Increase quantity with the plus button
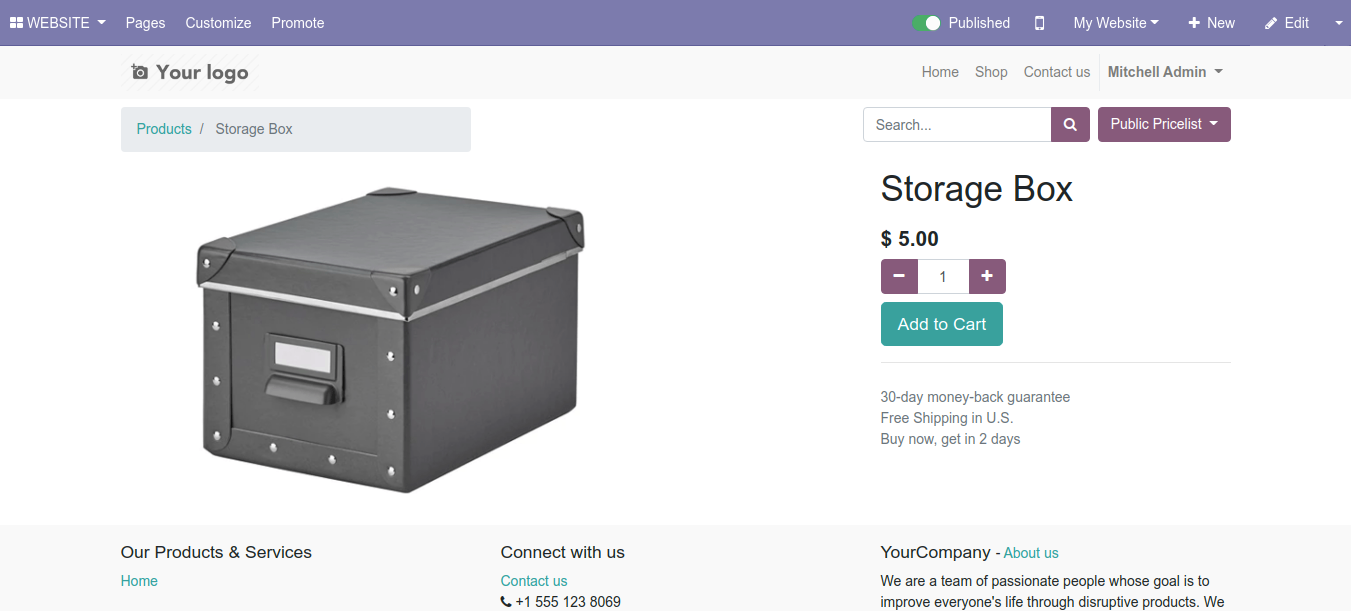 pos(987,277)
